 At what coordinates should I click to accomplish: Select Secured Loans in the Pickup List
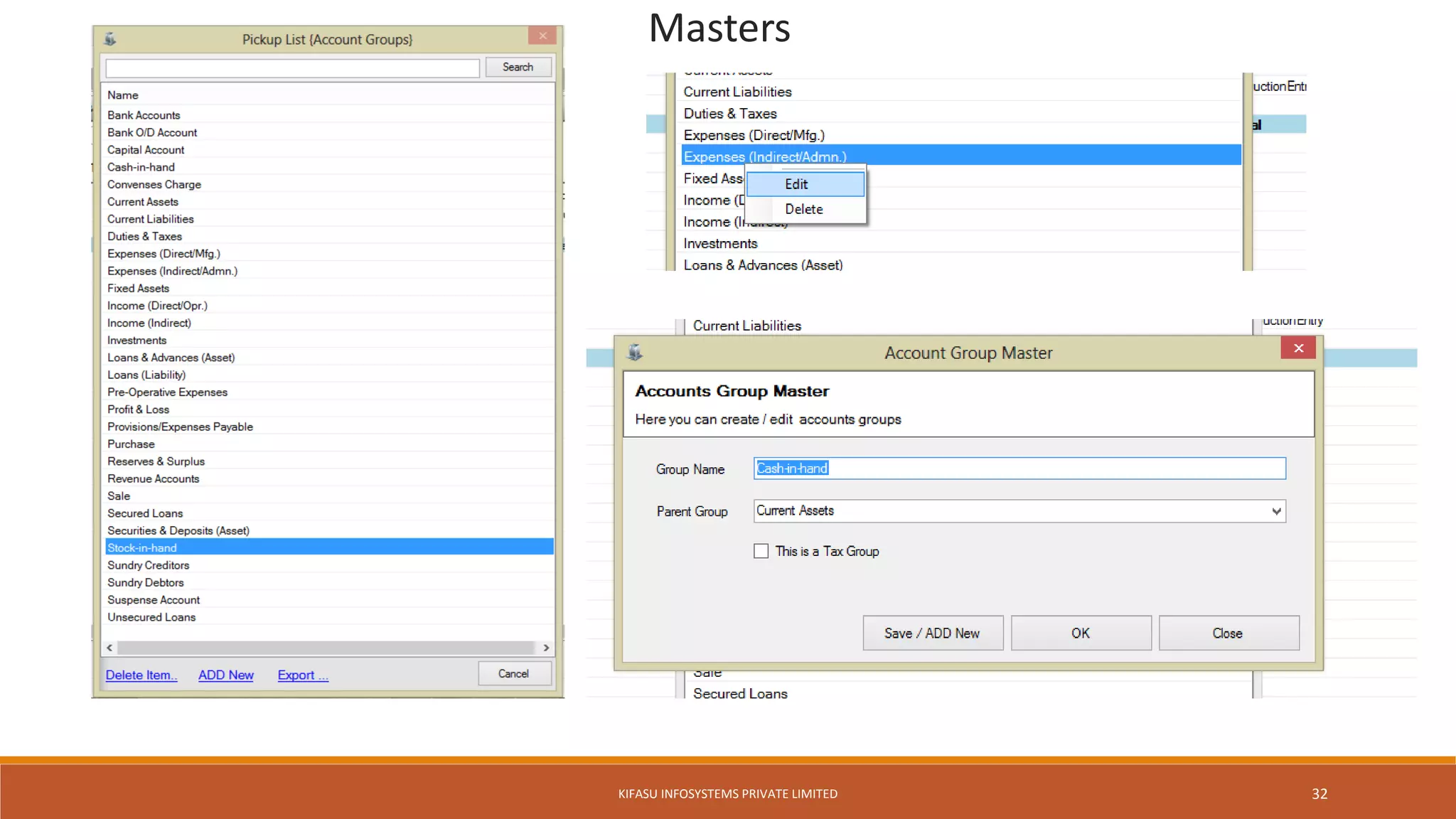(x=329, y=513)
